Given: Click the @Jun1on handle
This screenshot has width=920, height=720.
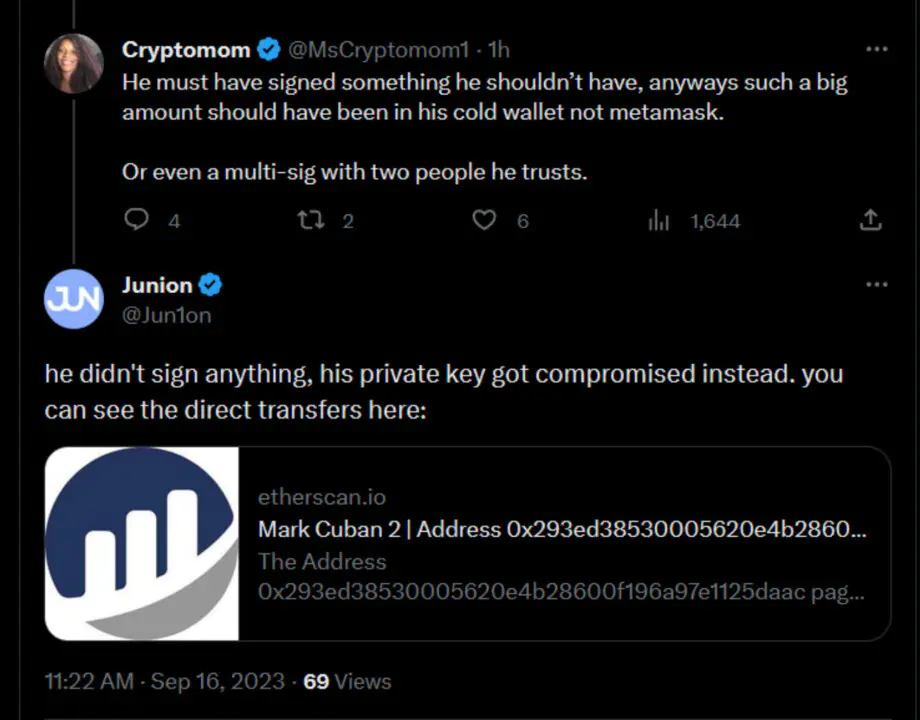Looking at the screenshot, I should click(x=167, y=315).
